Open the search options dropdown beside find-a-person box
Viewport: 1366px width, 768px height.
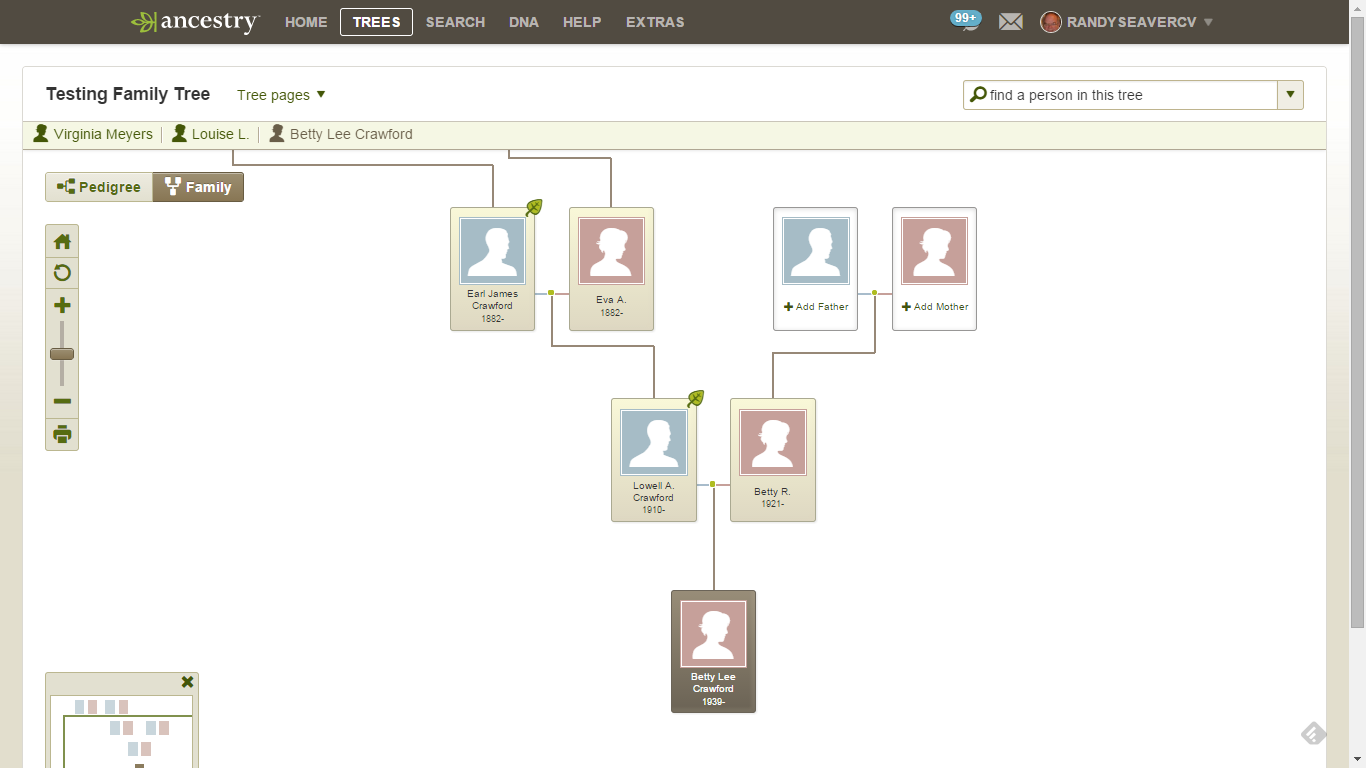[x=1290, y=94]
